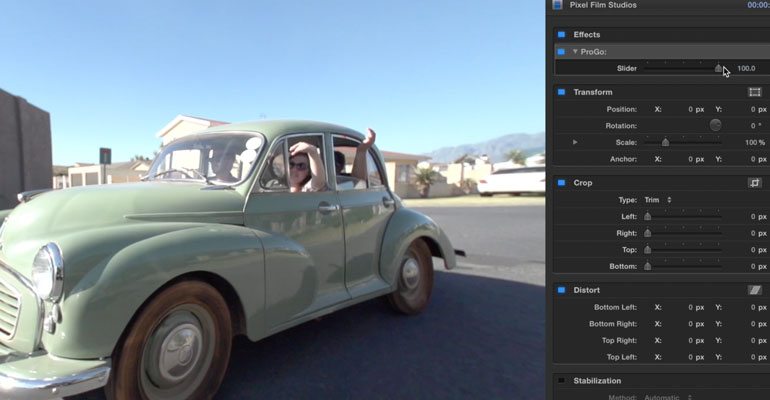
Task: Click the Position X value field
Action: (695, 109)
